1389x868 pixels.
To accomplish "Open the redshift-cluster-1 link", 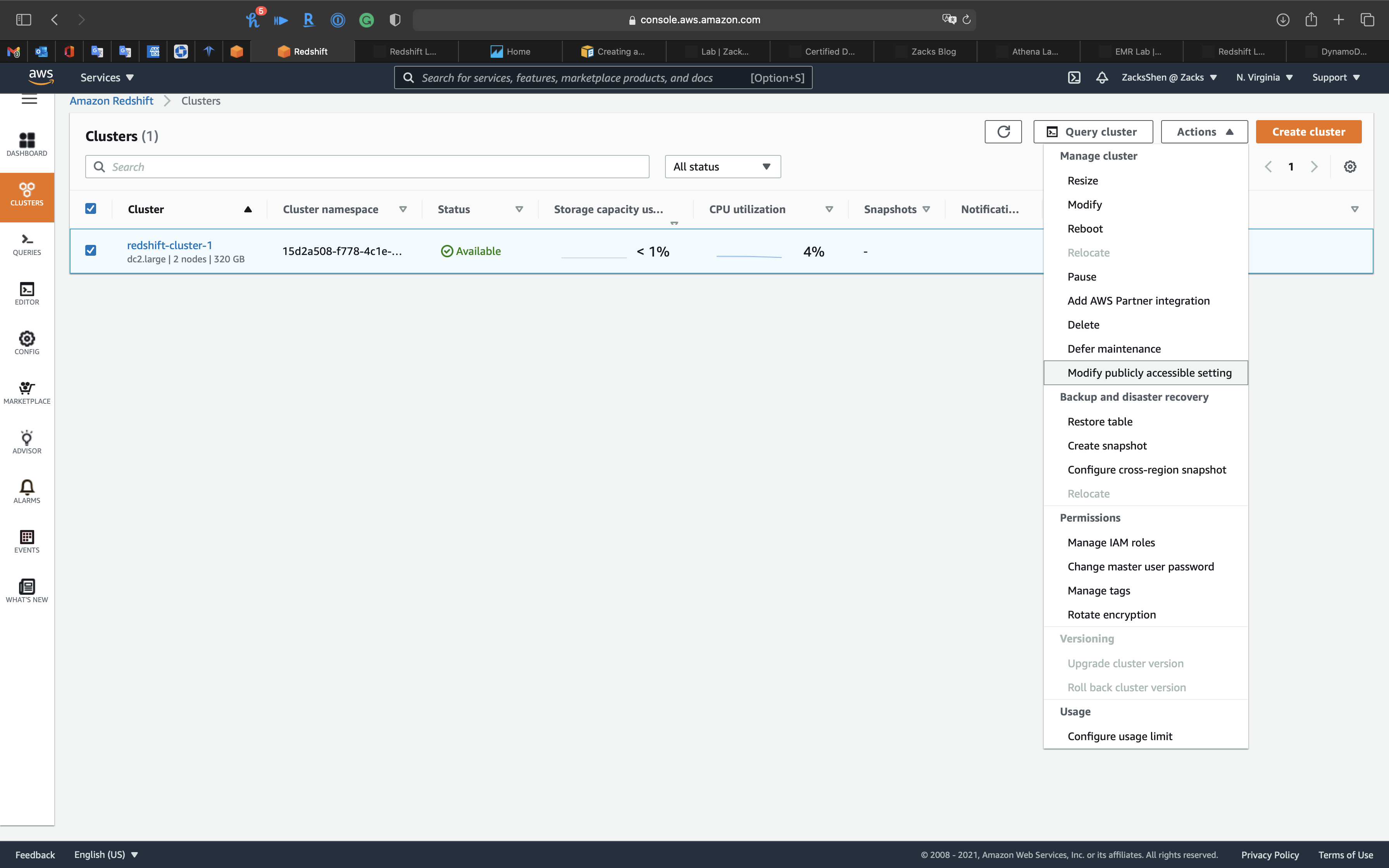I will [x=169, y=245].
